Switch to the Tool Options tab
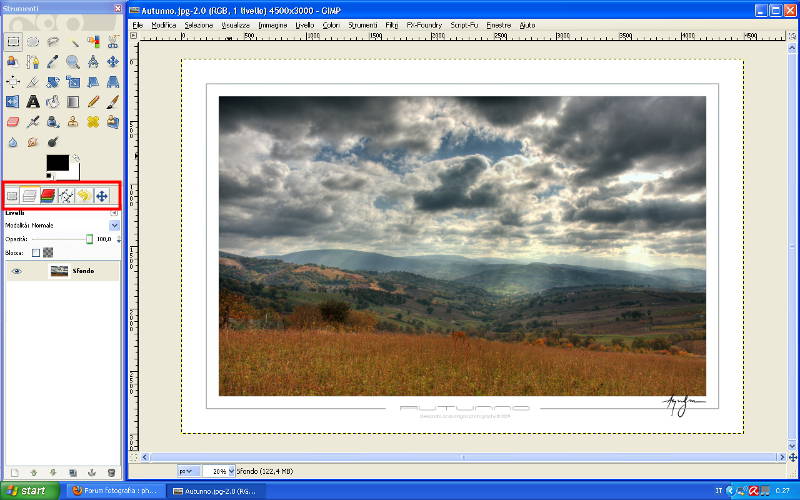This screenshot has height=500, width=800. pyautogui.click(x=12, y=195)
